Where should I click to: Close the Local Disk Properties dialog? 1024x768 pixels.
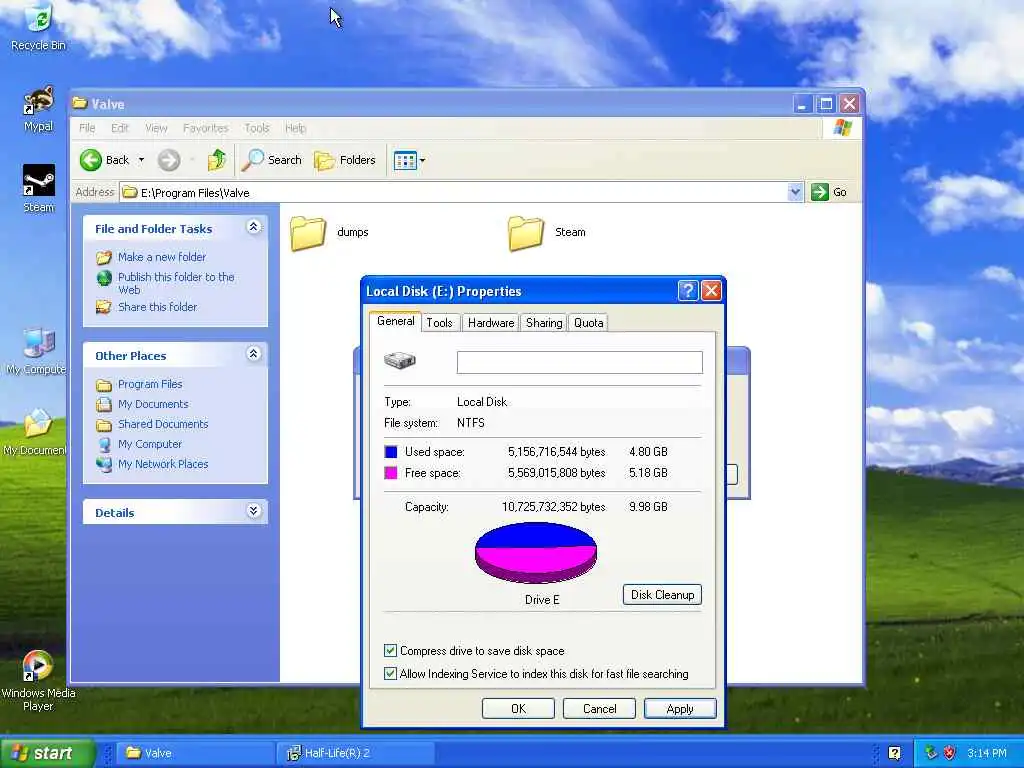point(711,291)
